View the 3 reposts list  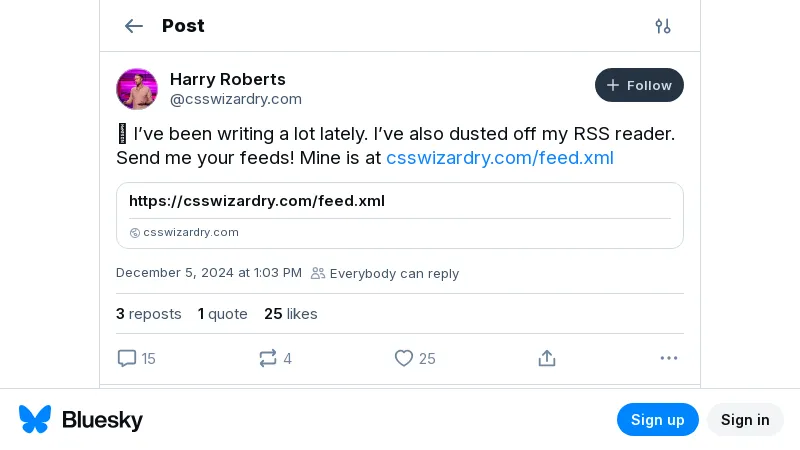148,313
